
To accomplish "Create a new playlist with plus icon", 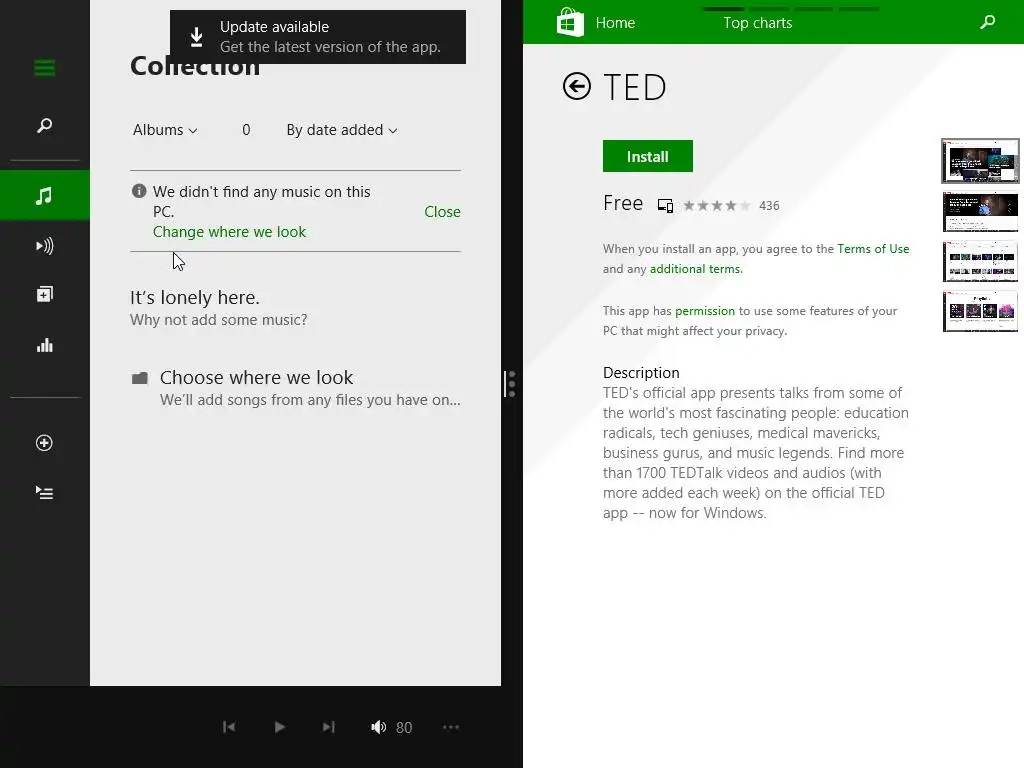I will point(44,443).
